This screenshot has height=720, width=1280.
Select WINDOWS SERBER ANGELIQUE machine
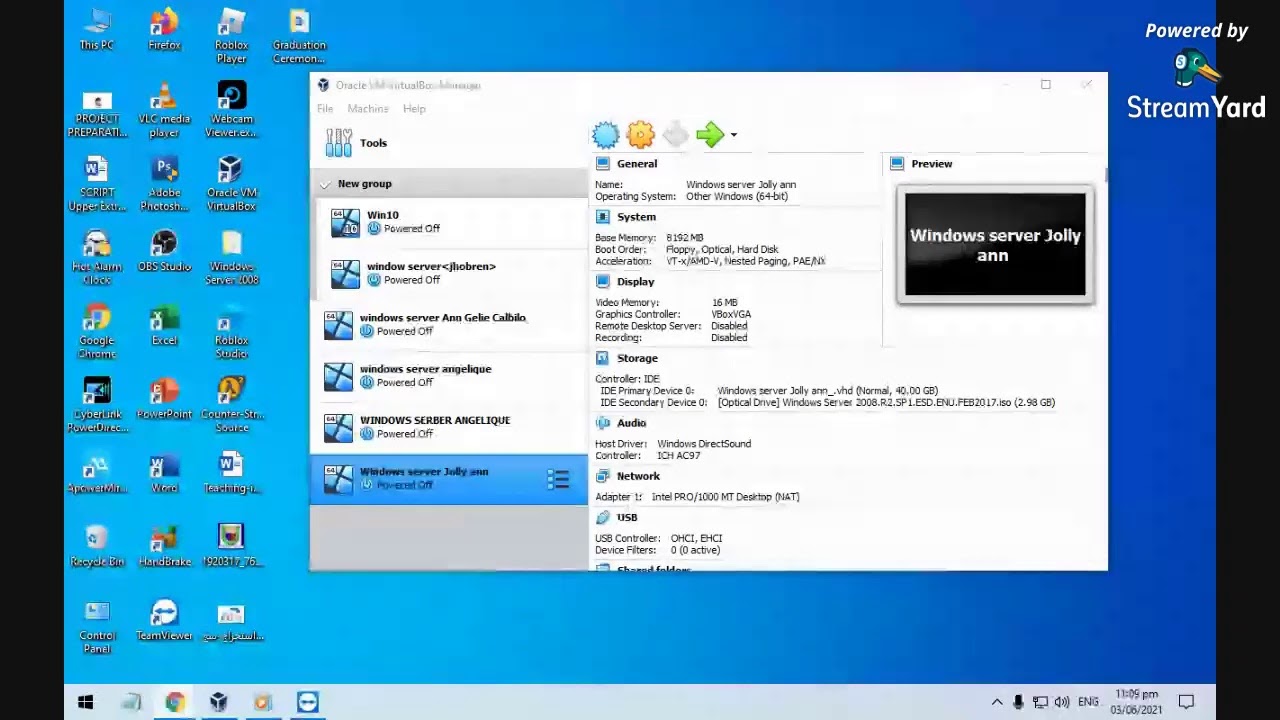pyautogui.click(x=449, y=427)
